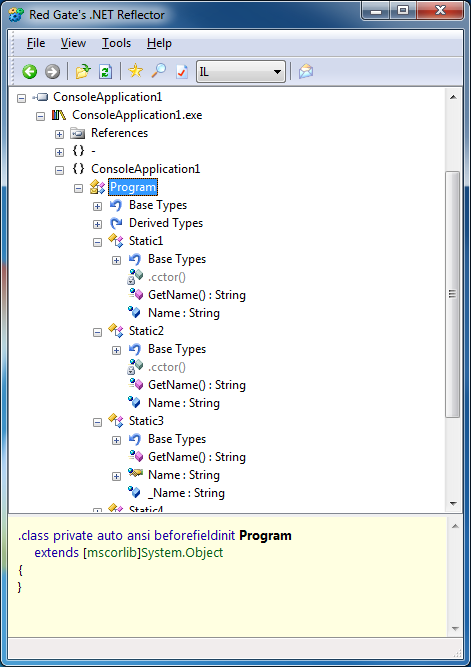
Task: Click the Static2 class icon
Action: 116,331
